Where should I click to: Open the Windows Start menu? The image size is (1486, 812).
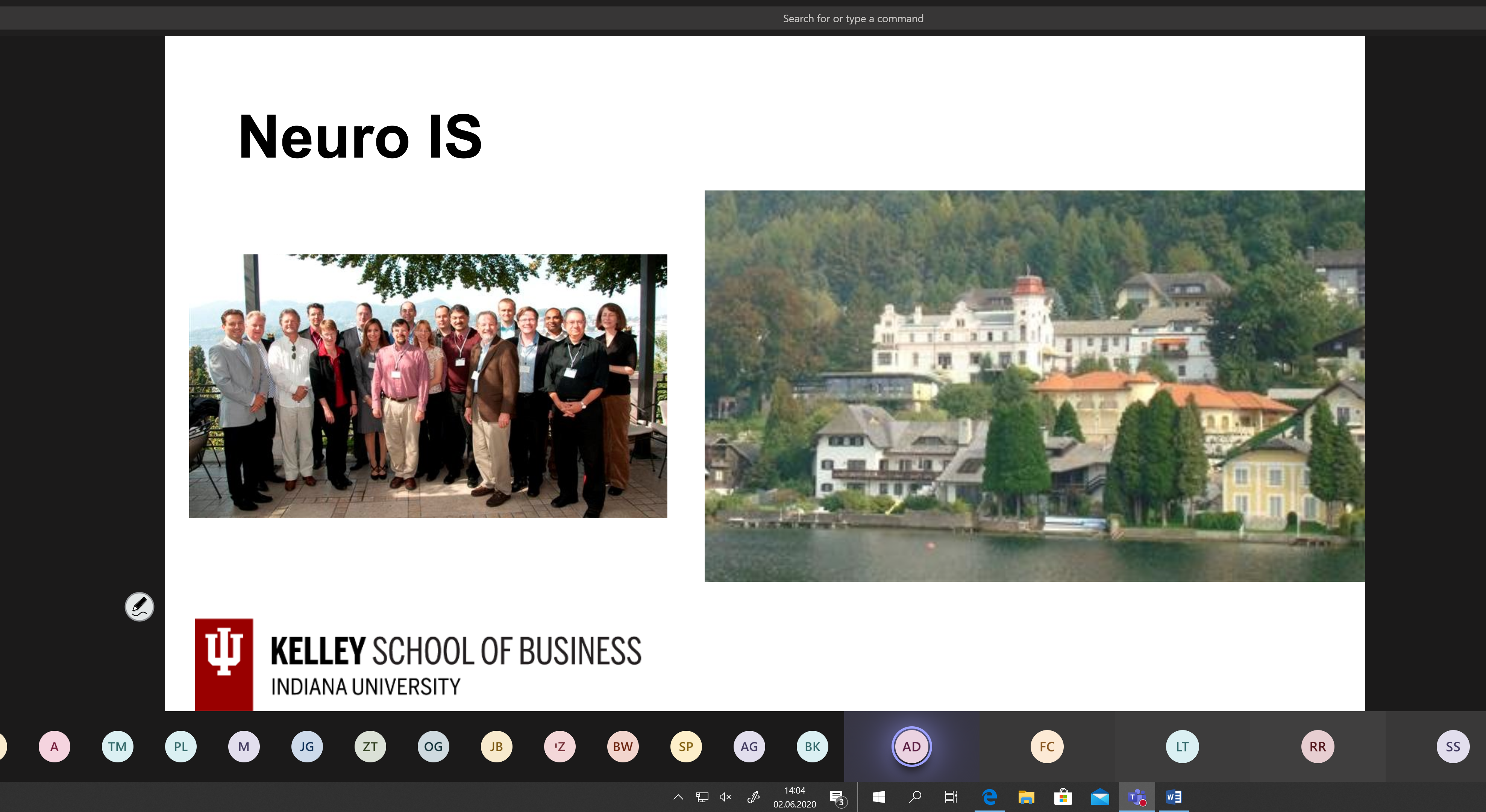click(x=879, y=797)
